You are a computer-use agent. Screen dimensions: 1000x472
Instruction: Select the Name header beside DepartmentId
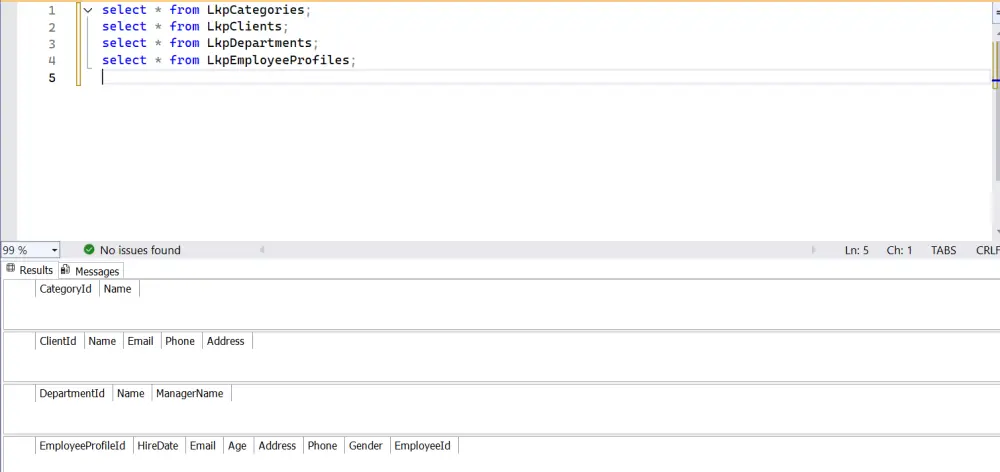[x=131, y=394]
